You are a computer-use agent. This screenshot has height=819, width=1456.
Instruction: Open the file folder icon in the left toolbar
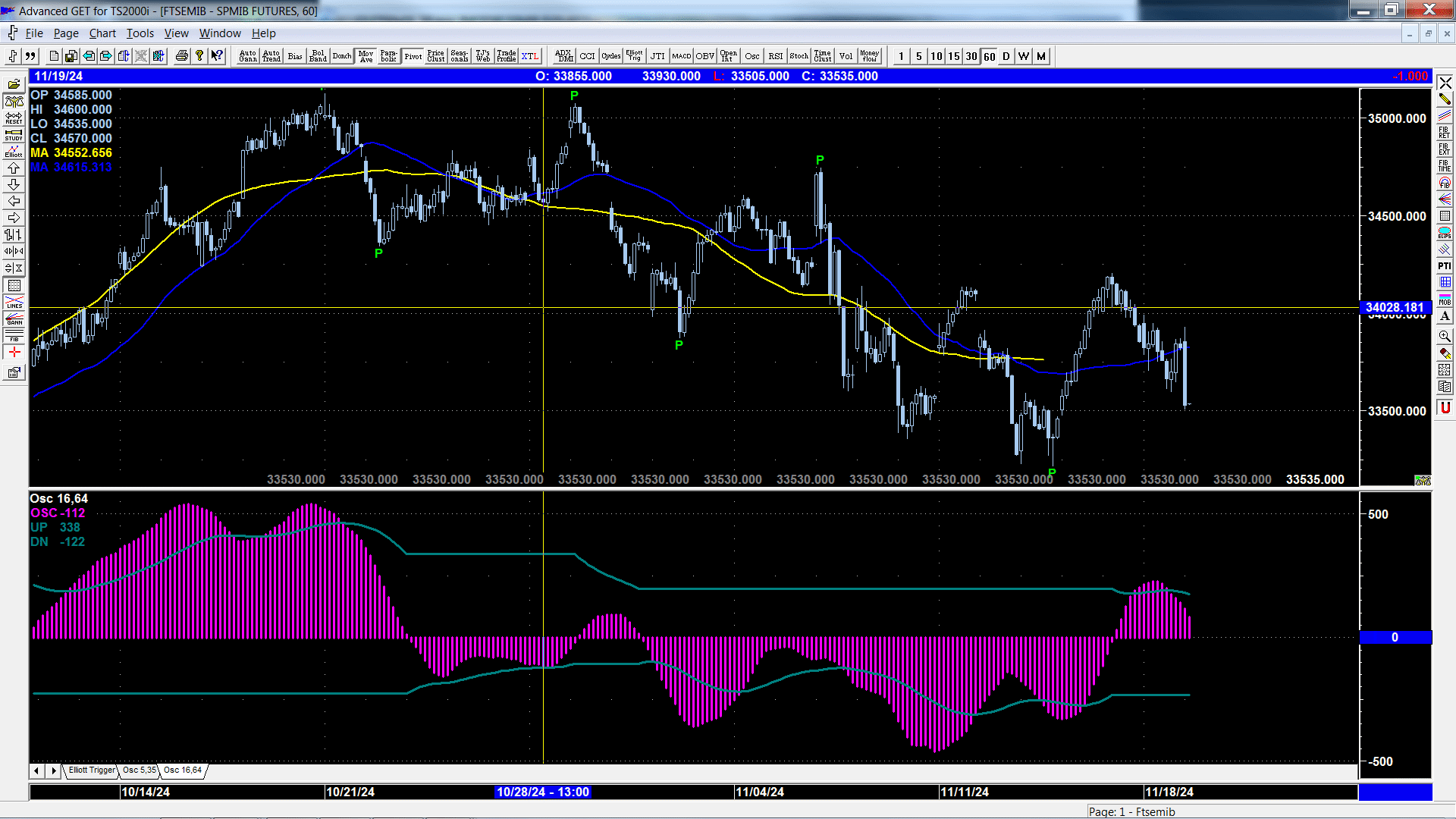[x=14, y=84]
